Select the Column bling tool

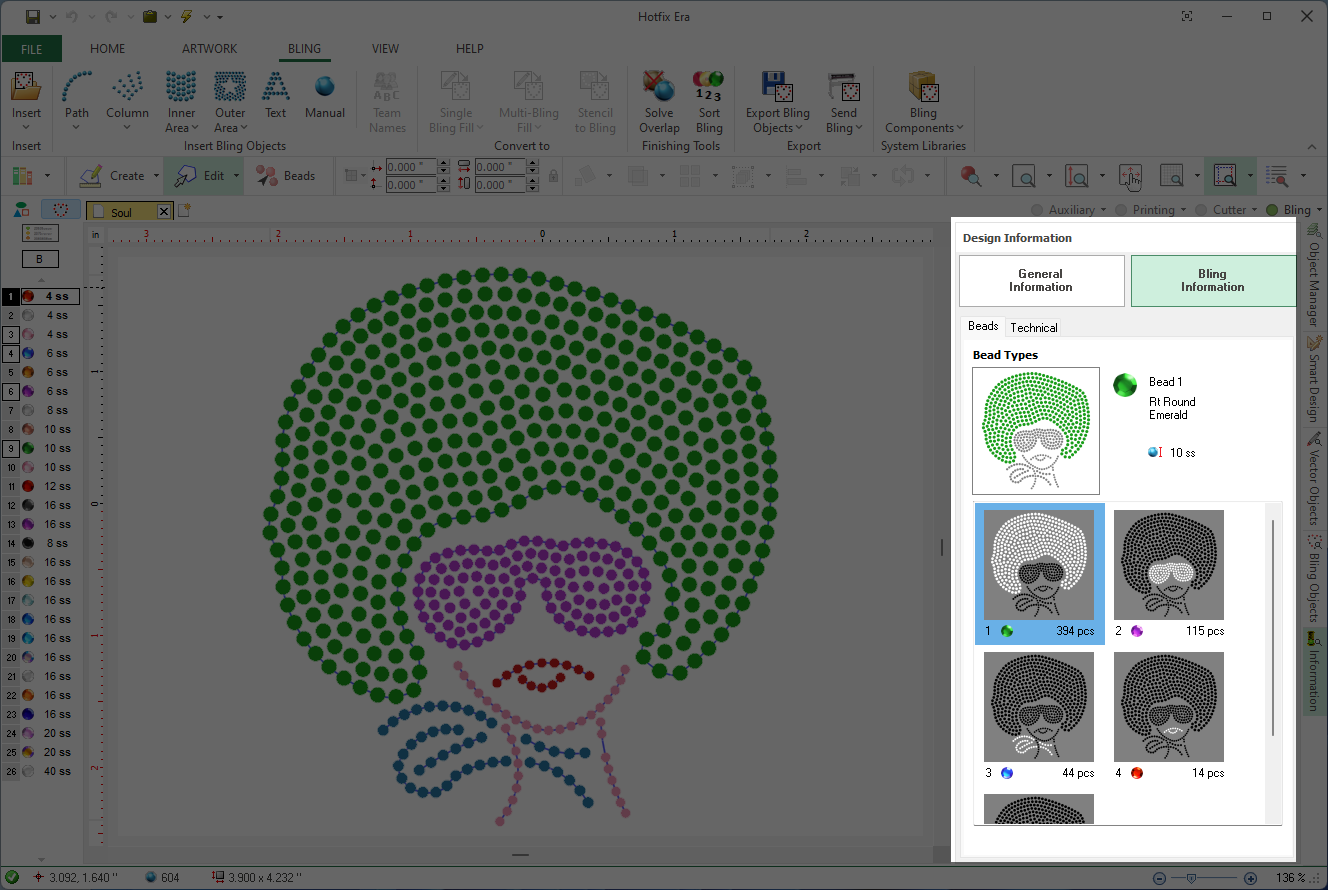tap(127, 102)
